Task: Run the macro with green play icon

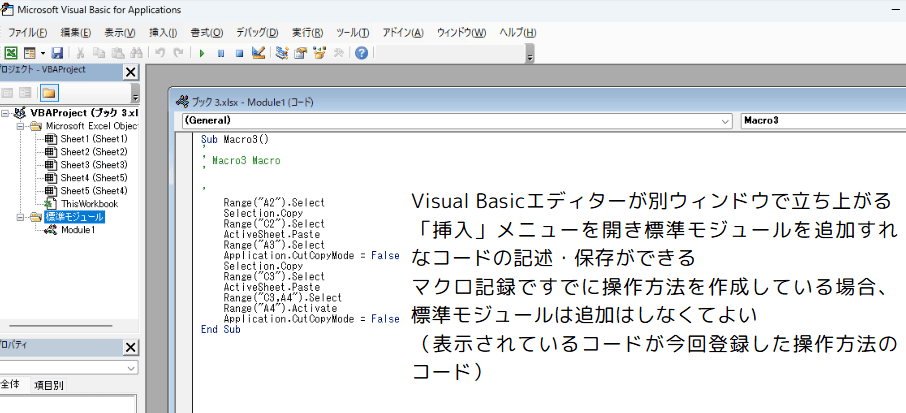Action: [x=202, y=53]
